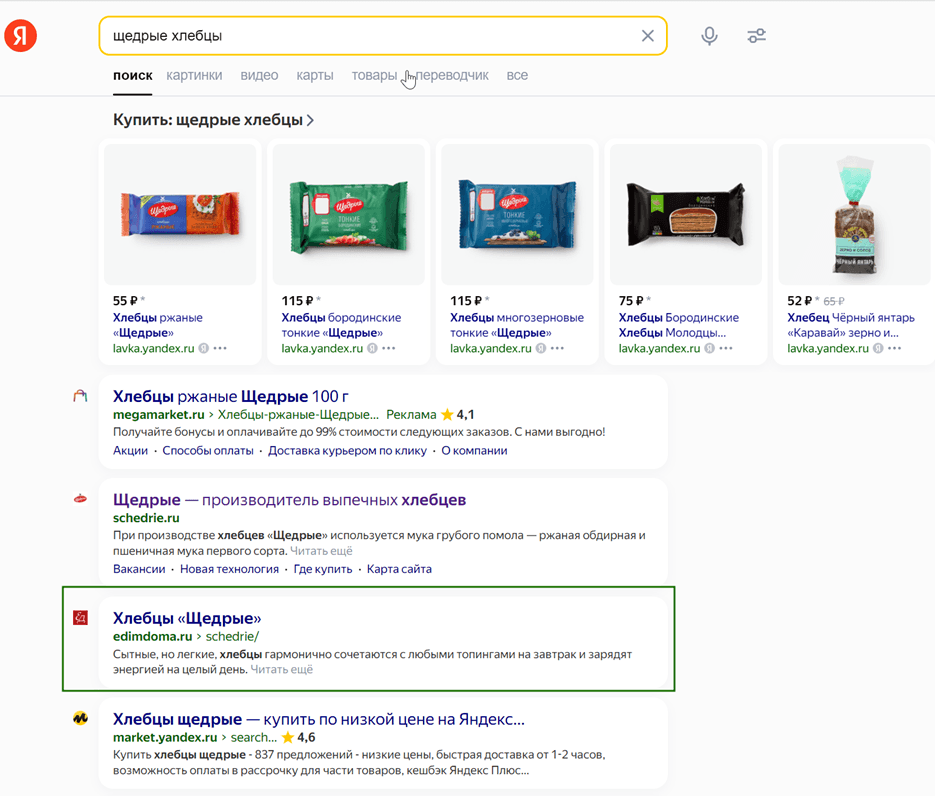Click edimdoma.ru red favicon

coord(81,618)
